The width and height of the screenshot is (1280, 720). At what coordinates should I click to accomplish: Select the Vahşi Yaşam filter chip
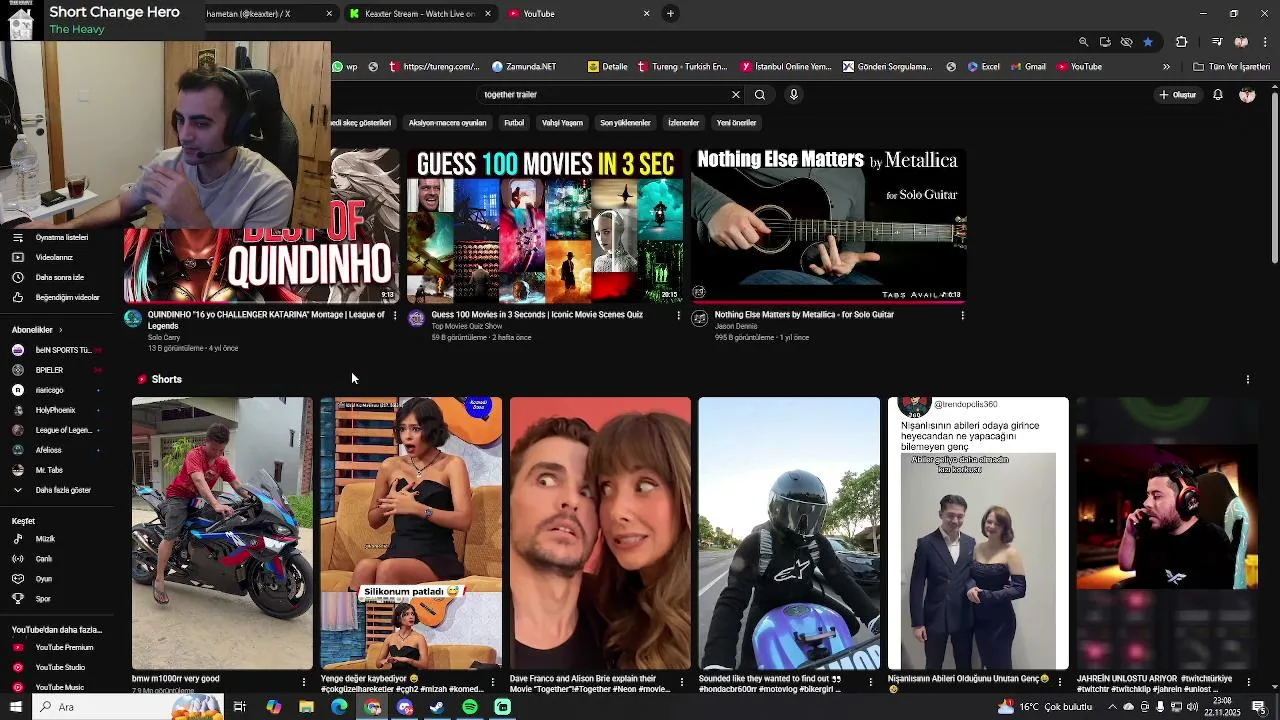pyautogui.click(x=562, y=123)
